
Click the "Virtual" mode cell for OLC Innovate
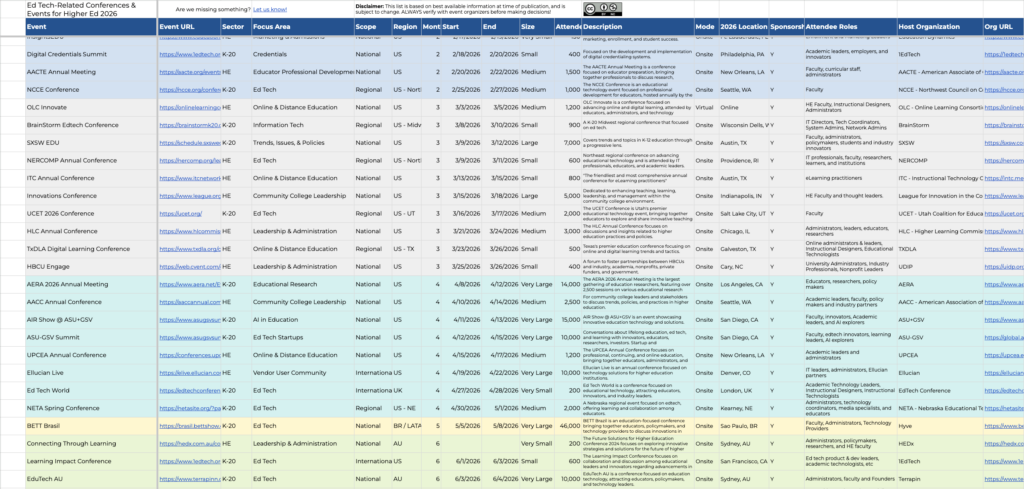705,107
